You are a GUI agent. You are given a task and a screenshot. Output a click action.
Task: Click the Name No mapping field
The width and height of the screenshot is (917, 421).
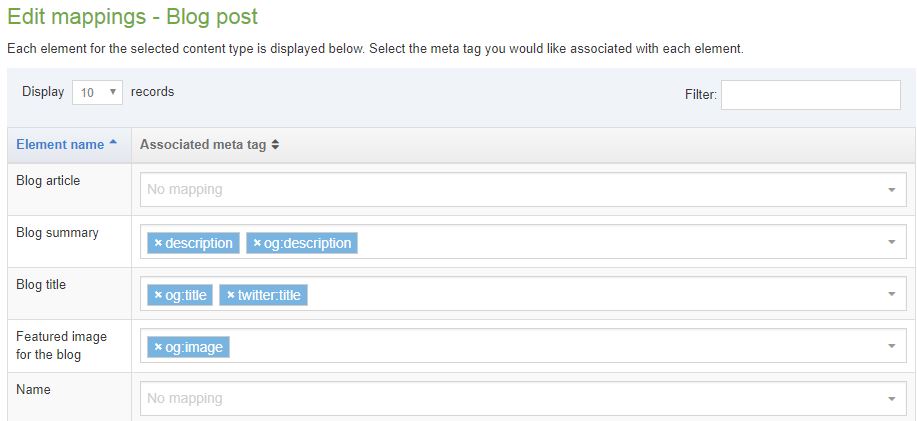click(x=500, y=398)
